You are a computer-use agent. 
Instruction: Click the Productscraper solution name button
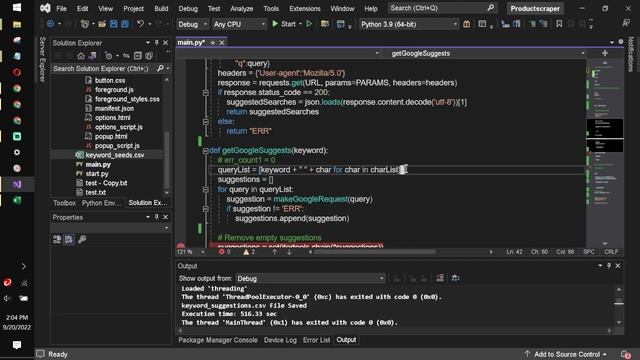click(x=535, y=8)
